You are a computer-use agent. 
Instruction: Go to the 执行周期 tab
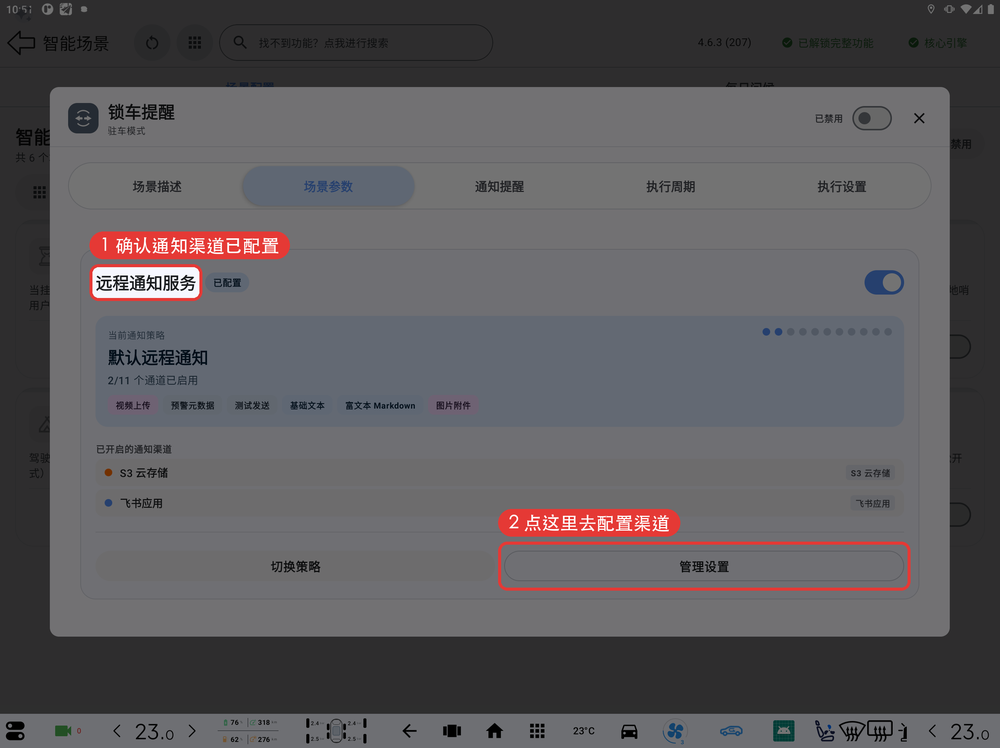tap(670, 186)
